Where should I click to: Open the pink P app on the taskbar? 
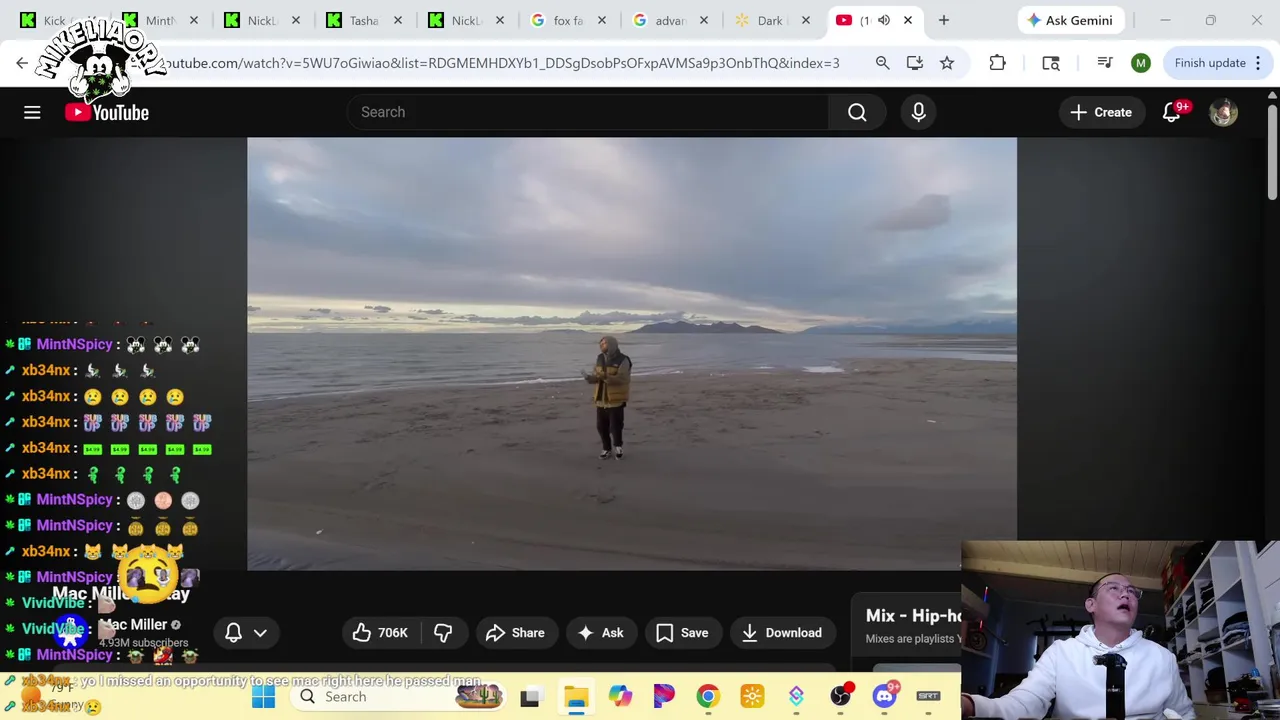click(664, 697)
